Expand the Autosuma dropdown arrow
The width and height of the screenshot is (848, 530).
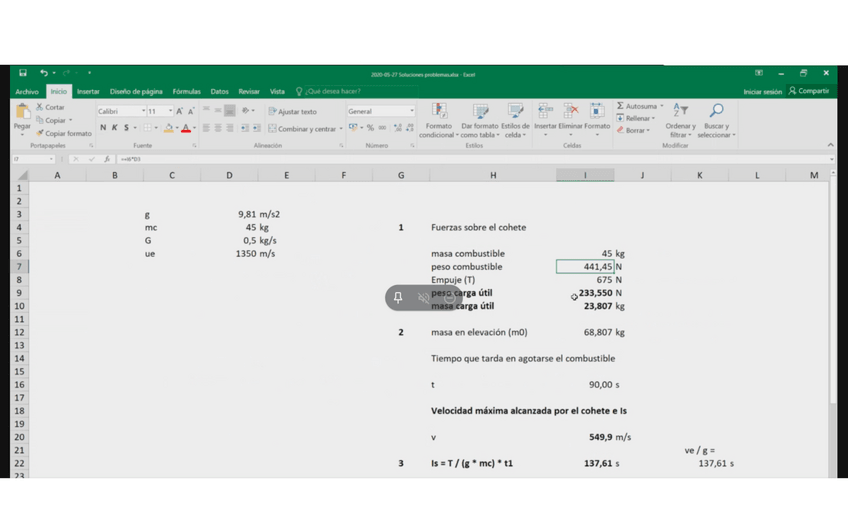pos(662,106)
